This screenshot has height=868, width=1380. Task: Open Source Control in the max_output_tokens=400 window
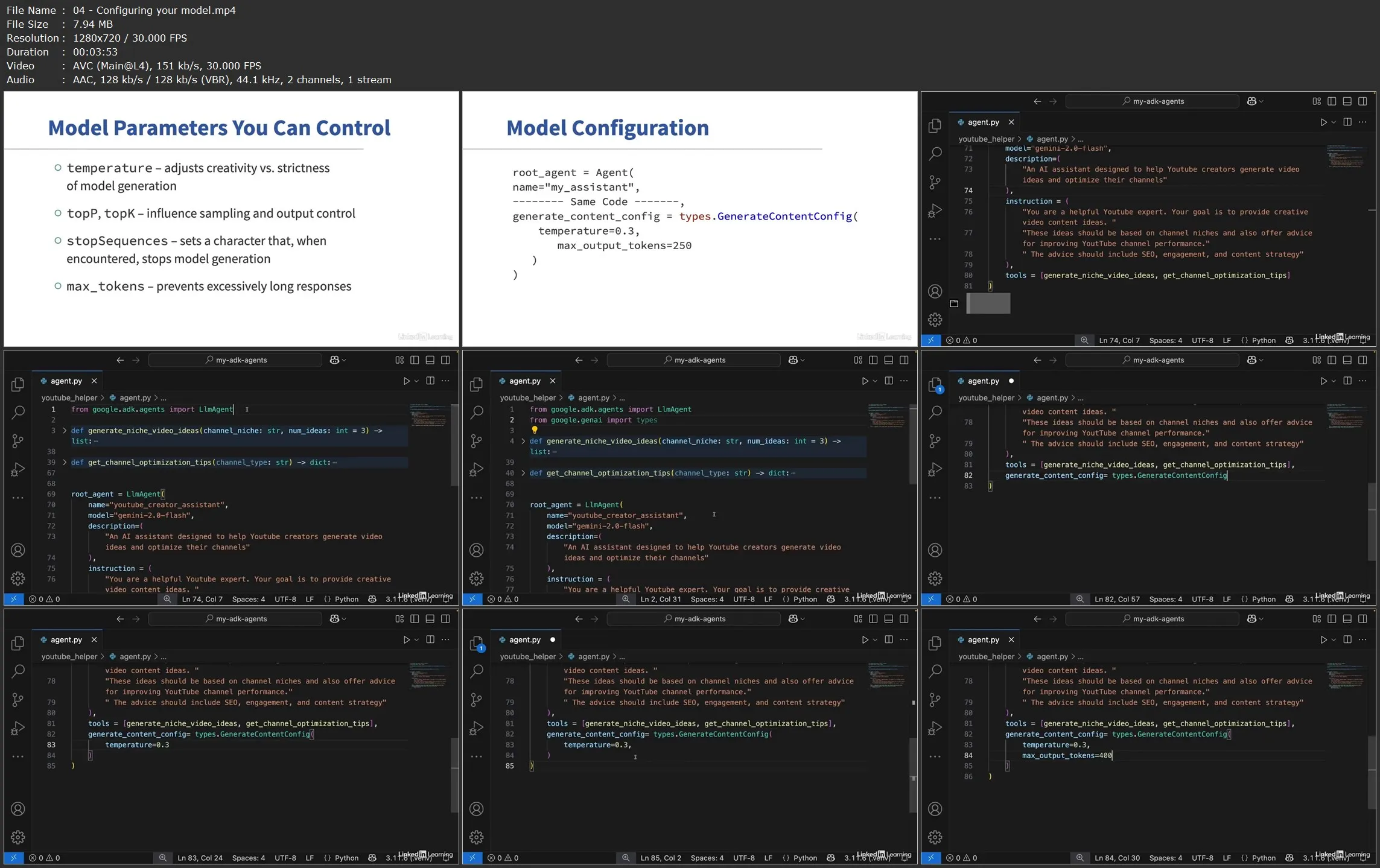[935, 700]
